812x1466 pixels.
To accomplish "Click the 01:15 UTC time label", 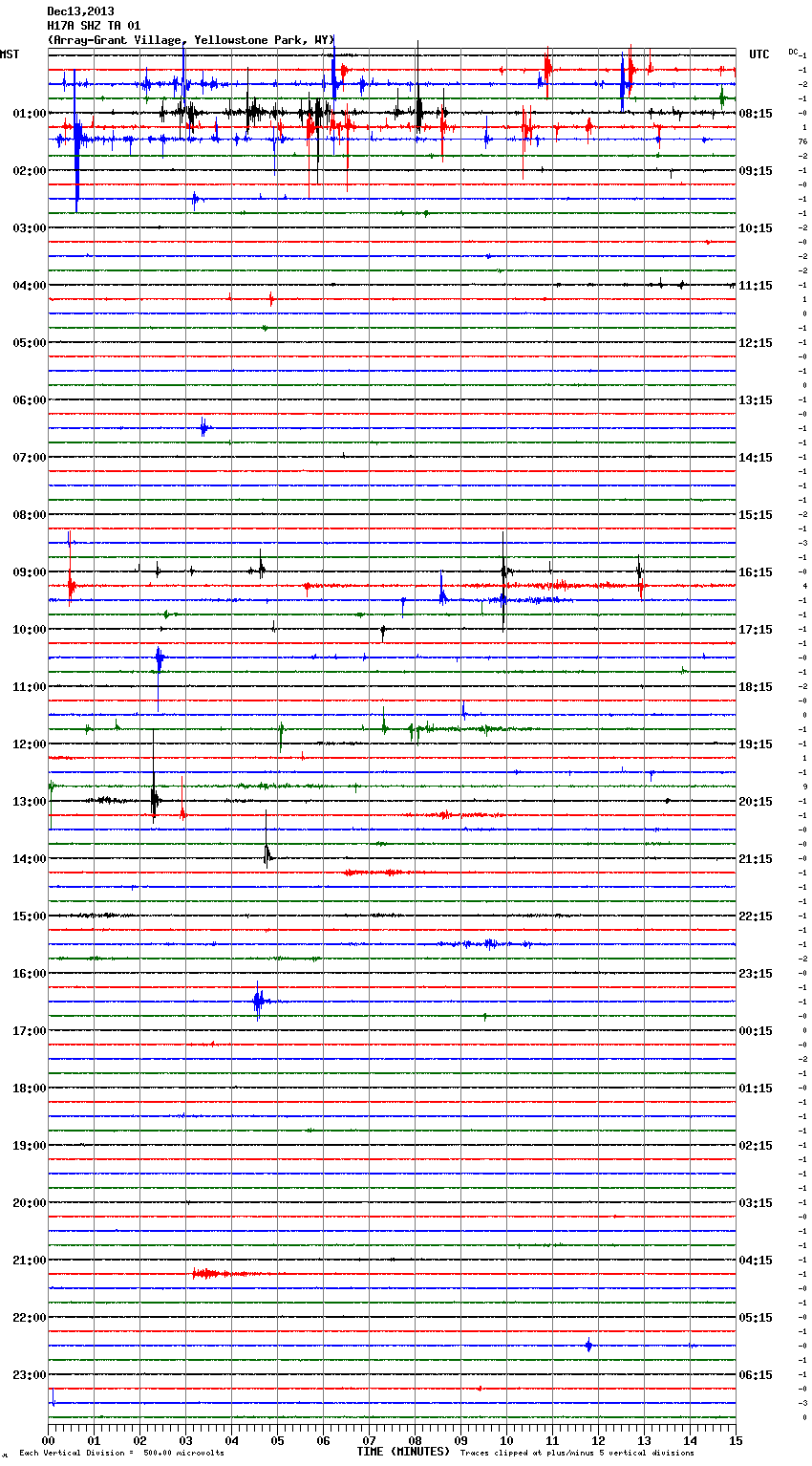I will (756, 1089).
